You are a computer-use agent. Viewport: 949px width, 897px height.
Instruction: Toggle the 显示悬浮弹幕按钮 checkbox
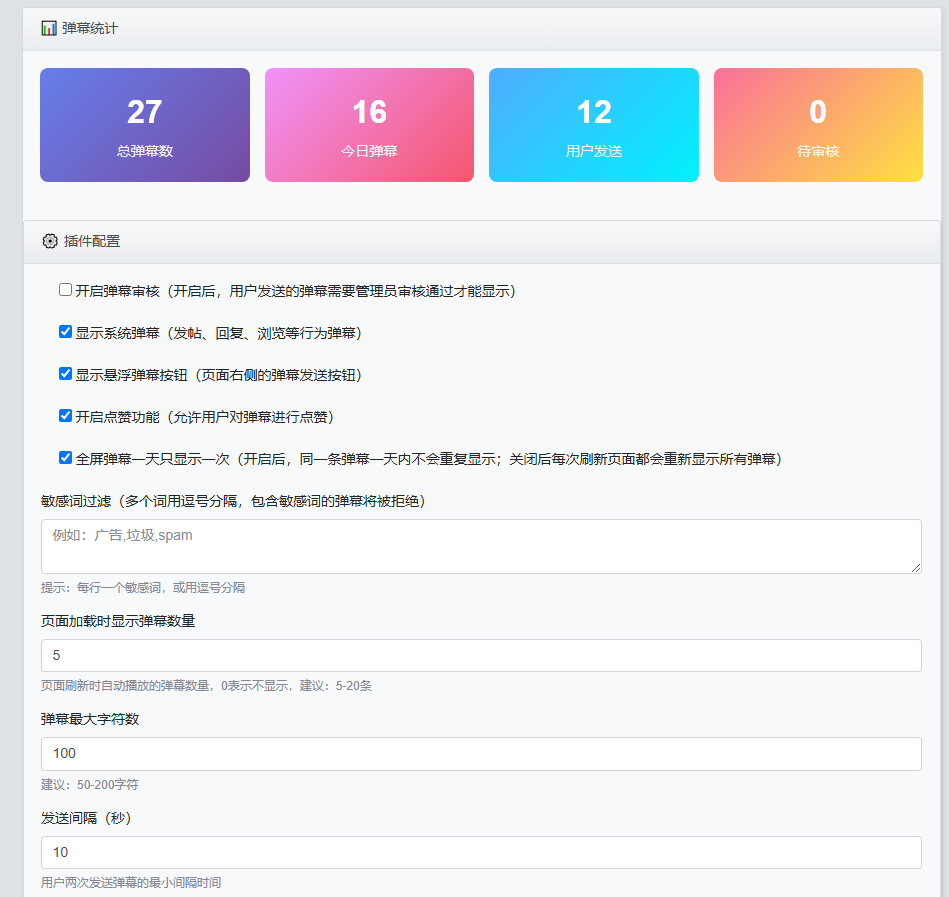tap(66, 374)
